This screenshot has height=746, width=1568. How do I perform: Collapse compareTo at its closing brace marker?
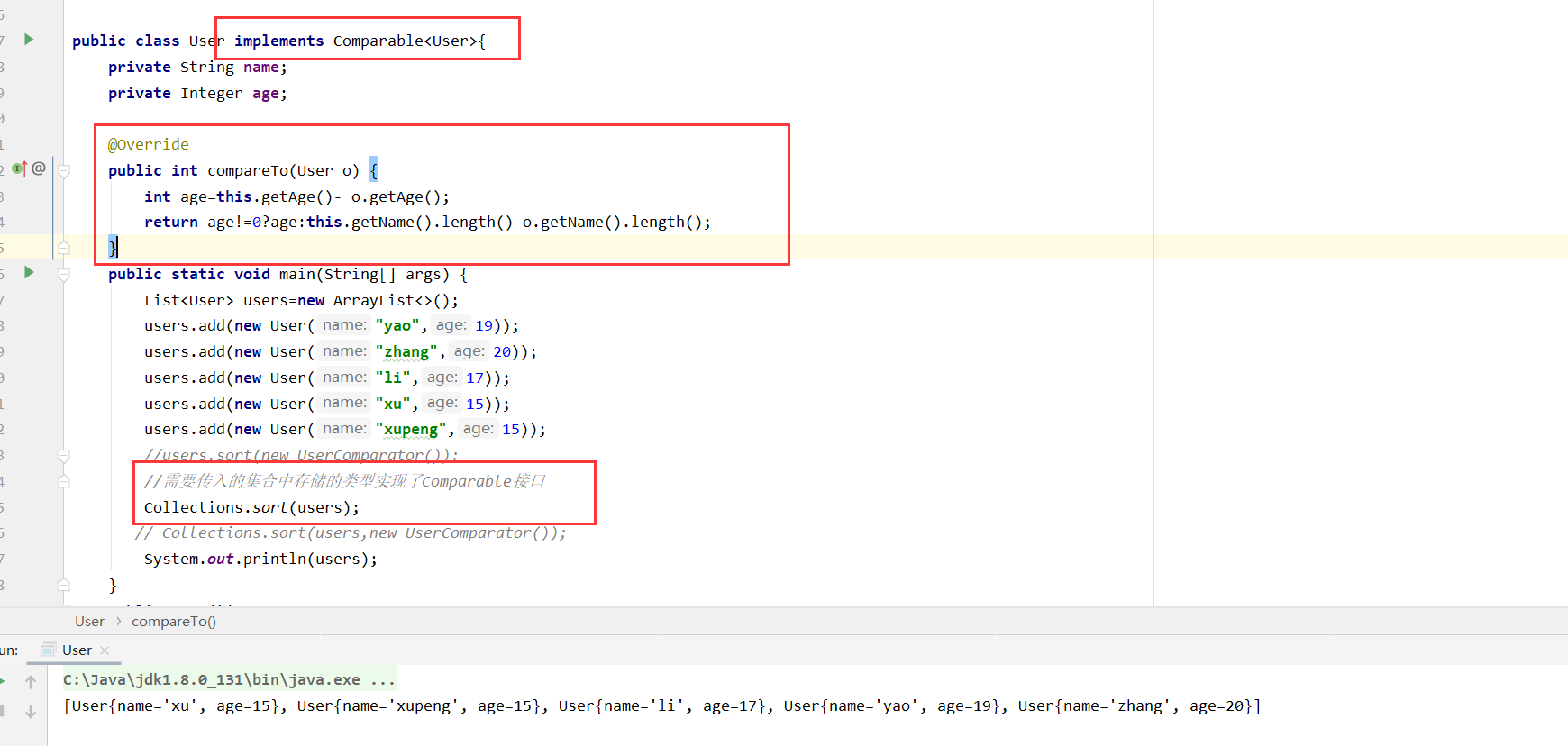(x=64, y=247)
